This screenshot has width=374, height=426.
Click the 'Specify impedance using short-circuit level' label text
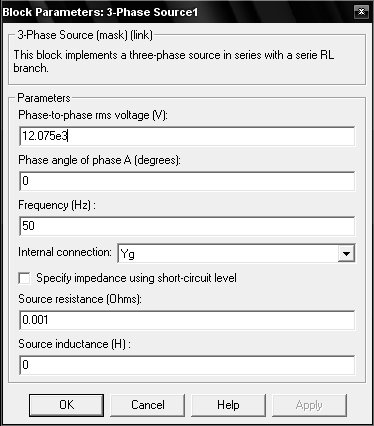(x=137, y=278)
